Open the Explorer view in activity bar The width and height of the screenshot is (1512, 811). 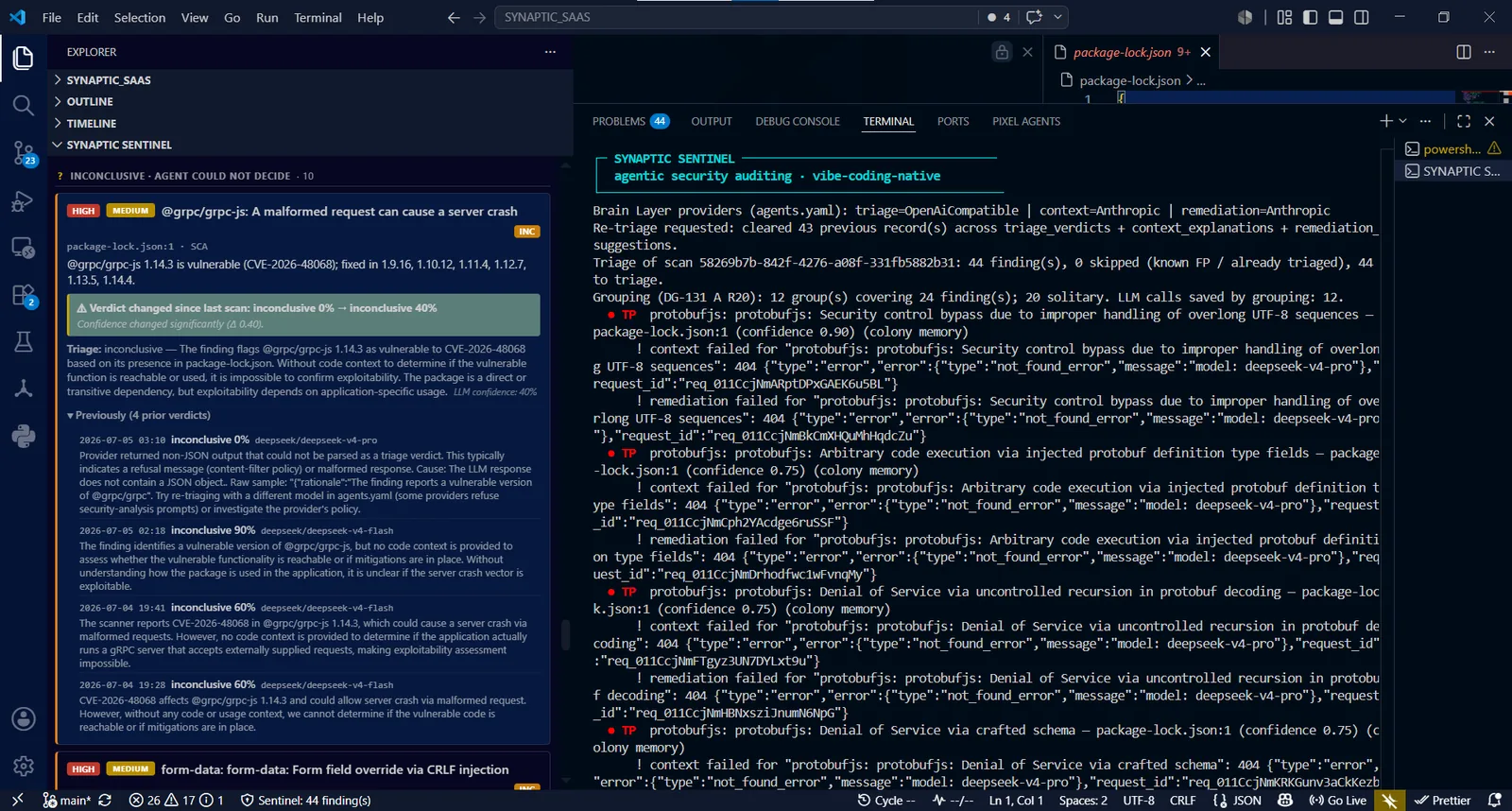tap(24, 59)
